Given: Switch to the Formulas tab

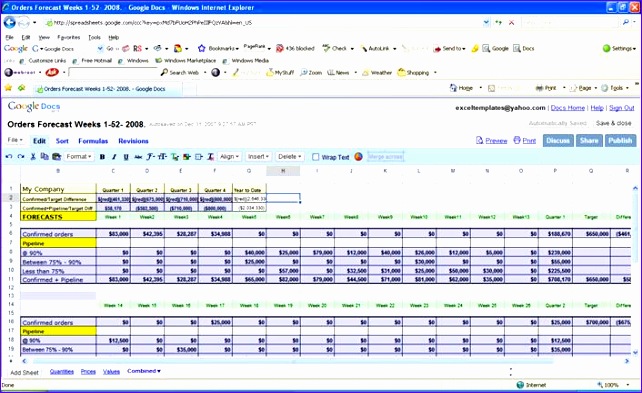Looking at the screenshot, I should click(x=93, y=141).
